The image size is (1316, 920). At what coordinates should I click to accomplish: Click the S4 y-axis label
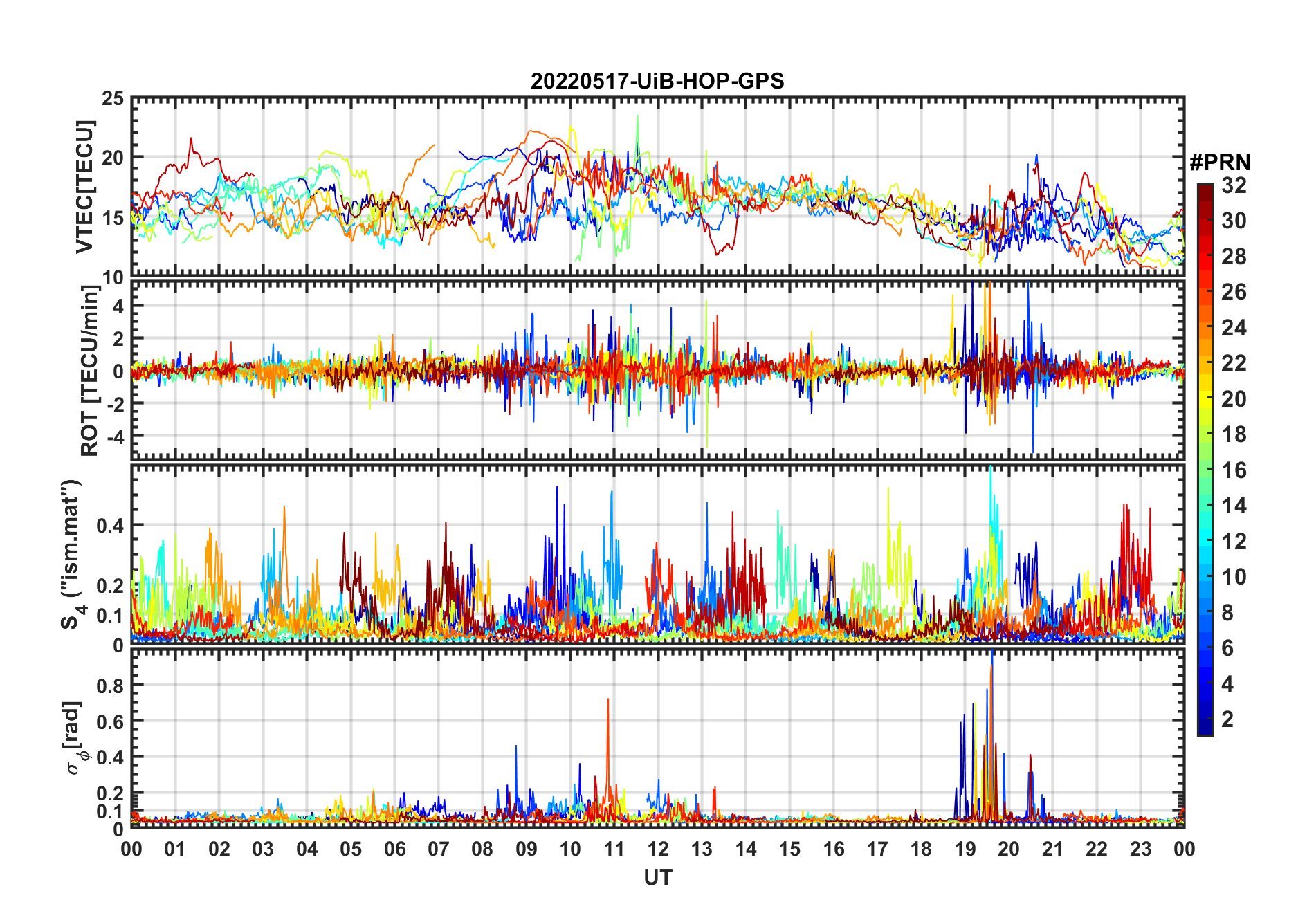point(72,553)
